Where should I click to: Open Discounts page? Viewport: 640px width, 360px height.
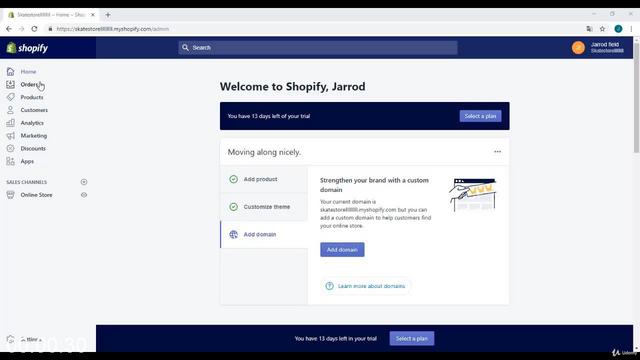[x=33, y=149]
